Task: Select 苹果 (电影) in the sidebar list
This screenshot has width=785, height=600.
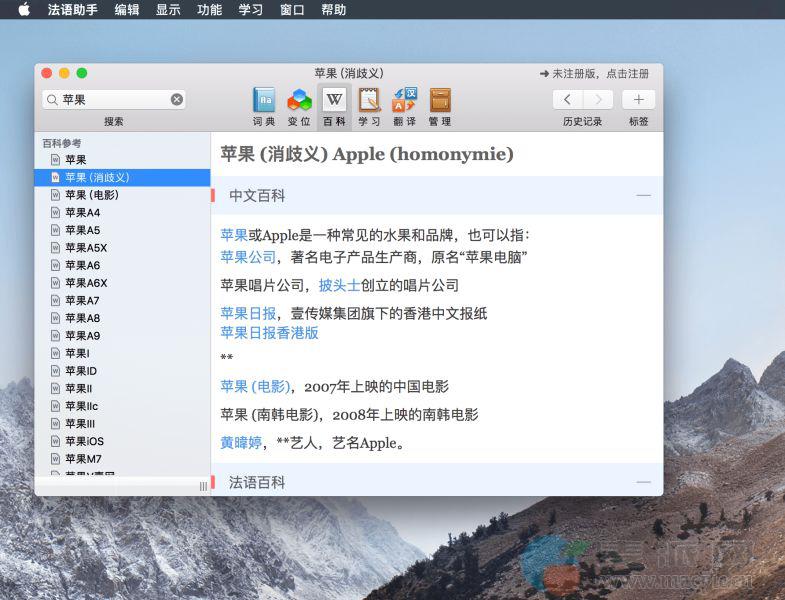Action: [x=92, y=195]
